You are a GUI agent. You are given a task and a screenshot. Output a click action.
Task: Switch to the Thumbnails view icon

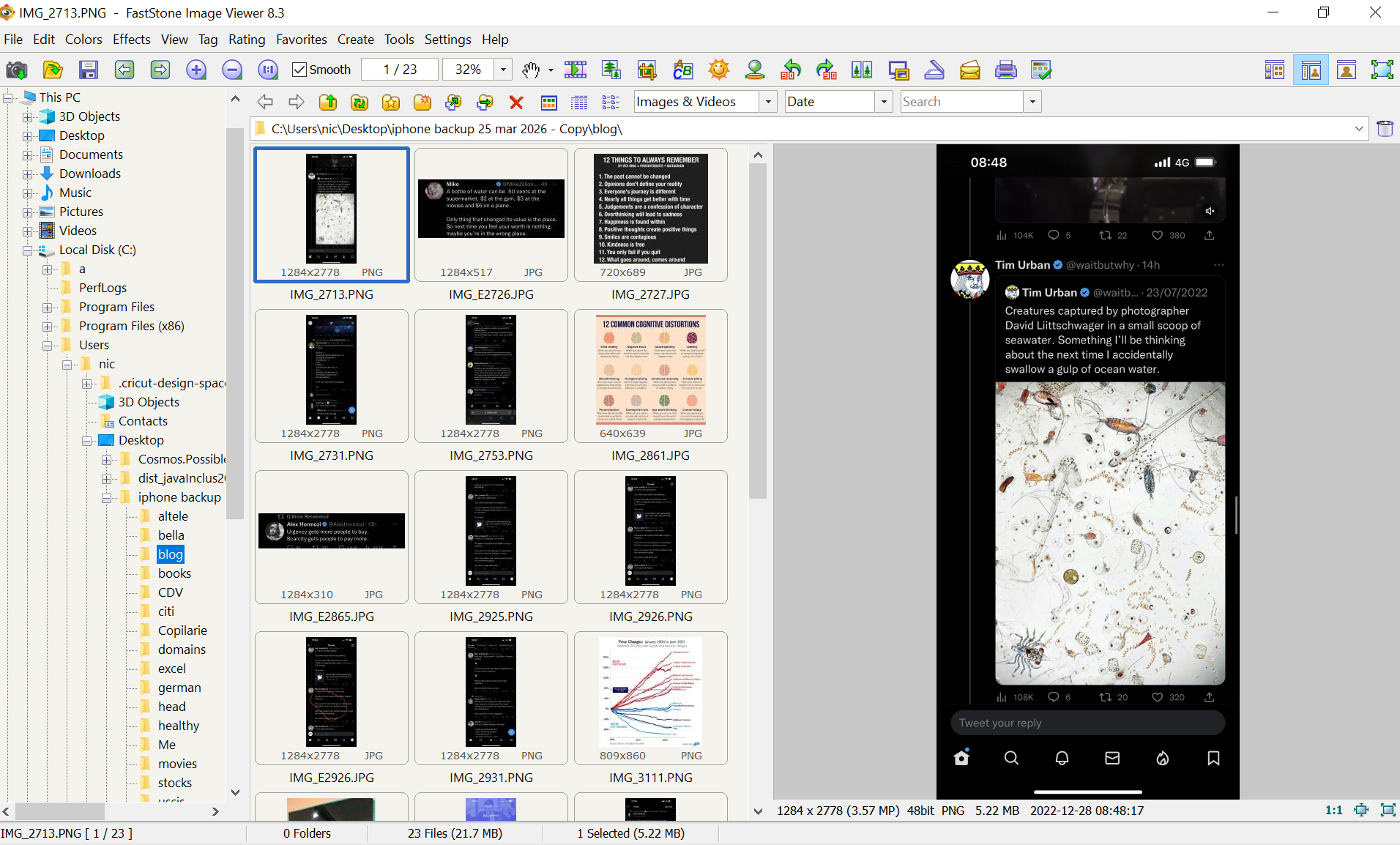[548, 102]
